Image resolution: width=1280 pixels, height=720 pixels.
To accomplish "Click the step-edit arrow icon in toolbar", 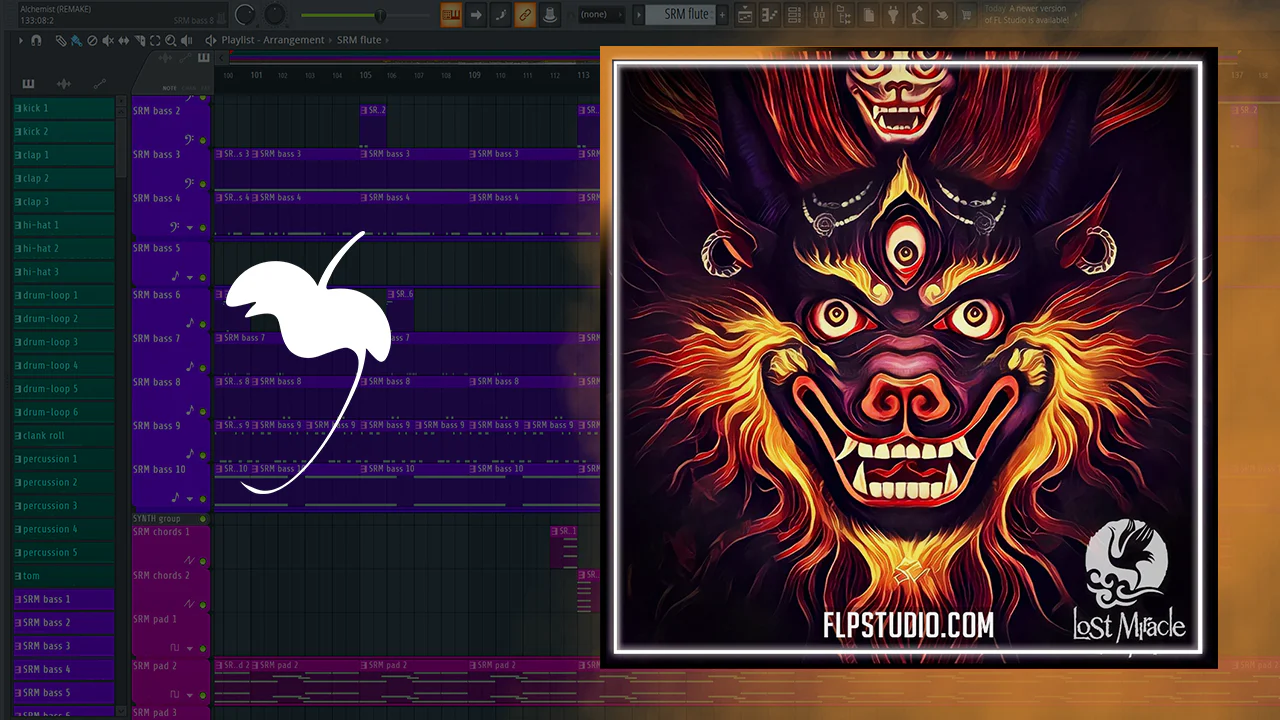I will [476, 15].
